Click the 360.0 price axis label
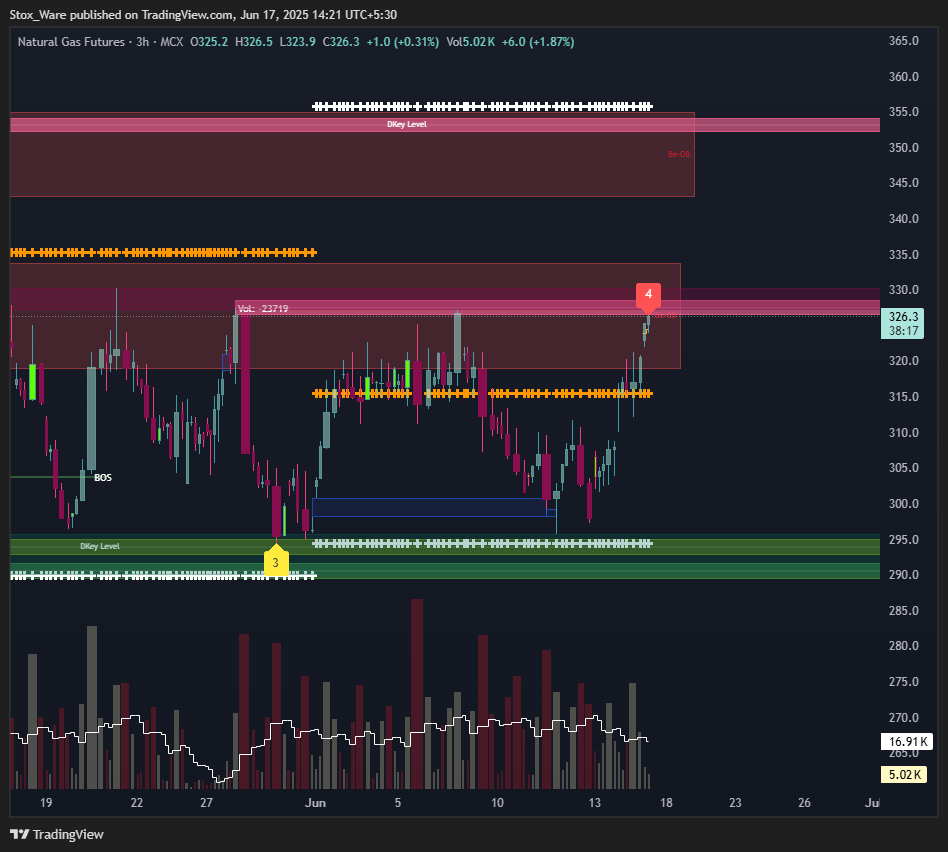The height and width of the screenshot is (852, 948). (x=903, y=77)
